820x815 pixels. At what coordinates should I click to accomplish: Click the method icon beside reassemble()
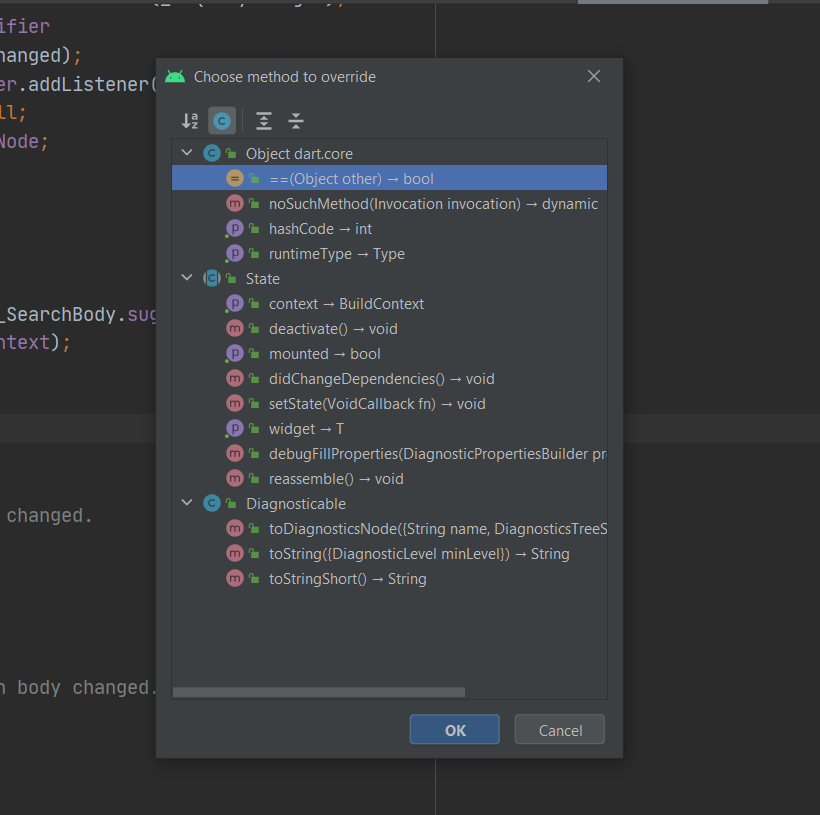click(233, 478)
